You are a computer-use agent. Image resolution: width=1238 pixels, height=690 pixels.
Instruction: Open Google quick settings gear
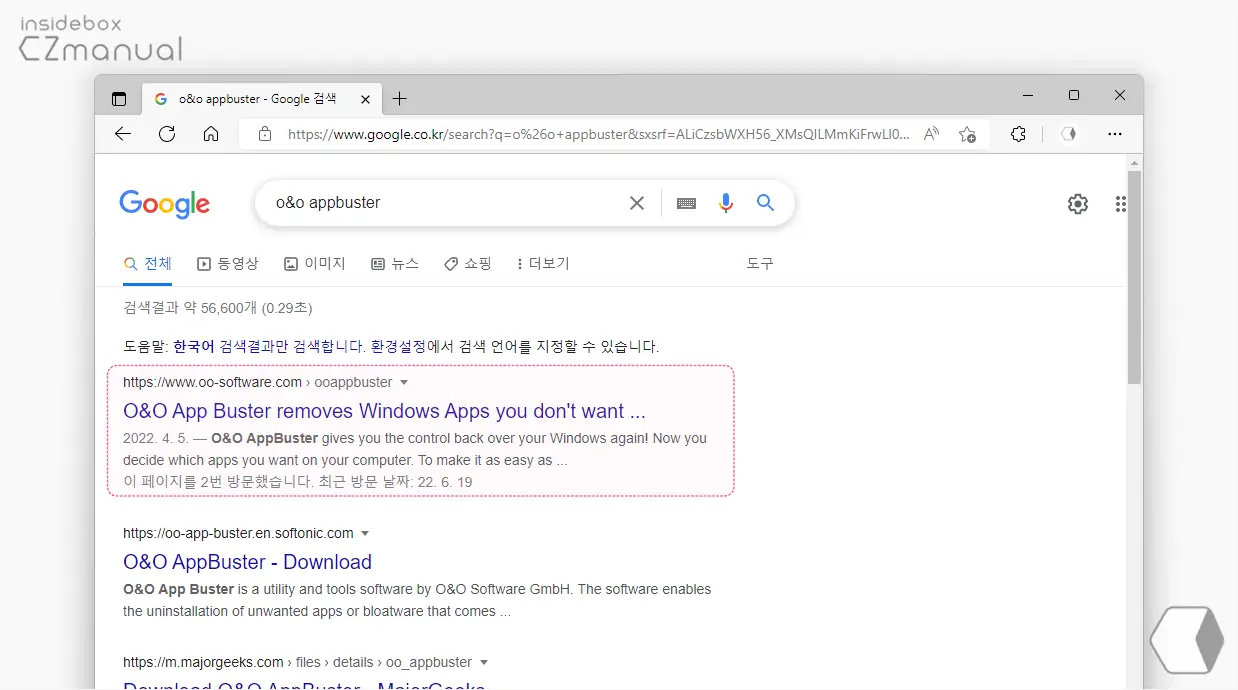tap(1077, 204)
